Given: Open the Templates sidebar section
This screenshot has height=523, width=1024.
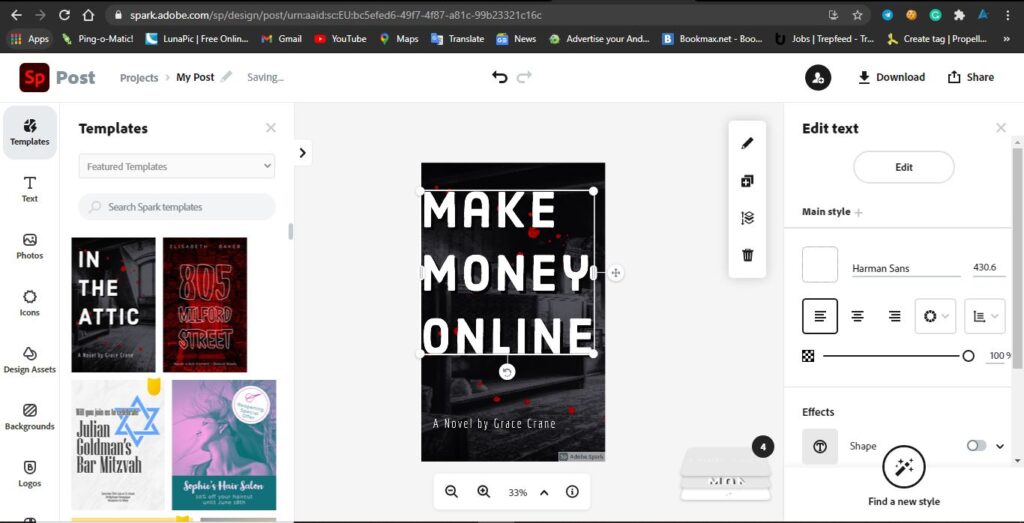Looking at the screenshot, I should click(29, 133).
